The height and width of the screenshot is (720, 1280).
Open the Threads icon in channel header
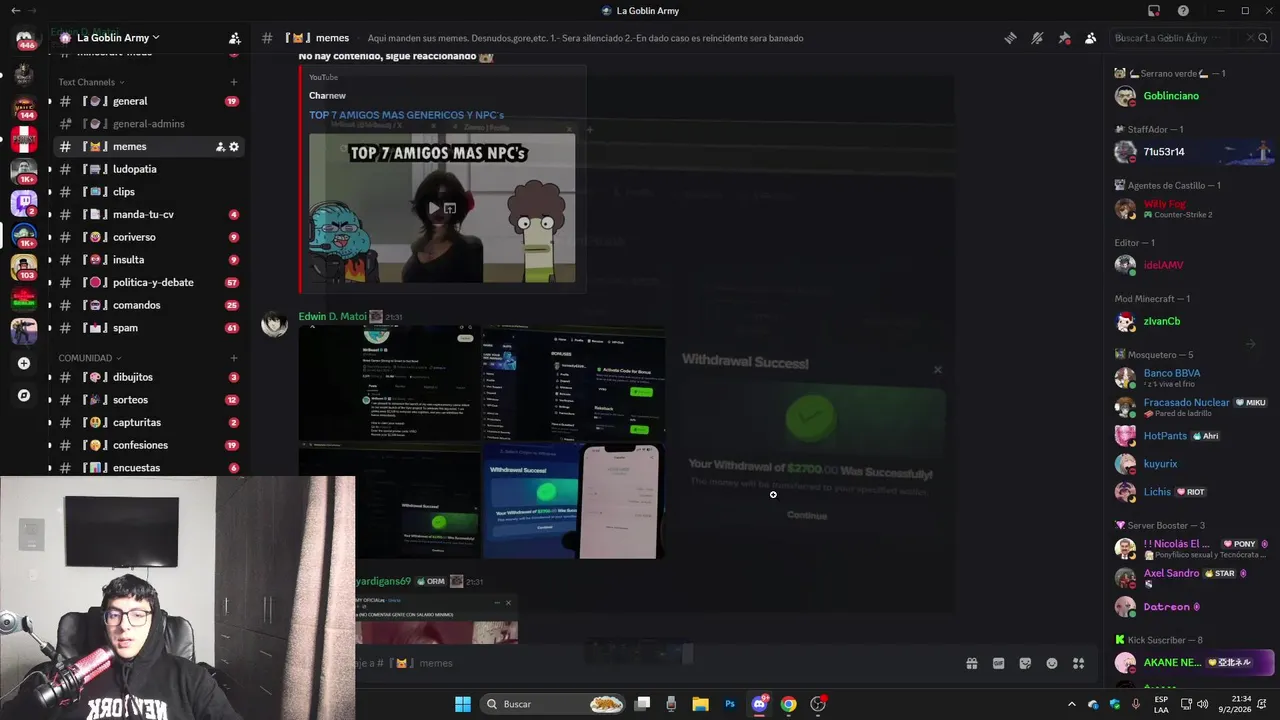1010,38
